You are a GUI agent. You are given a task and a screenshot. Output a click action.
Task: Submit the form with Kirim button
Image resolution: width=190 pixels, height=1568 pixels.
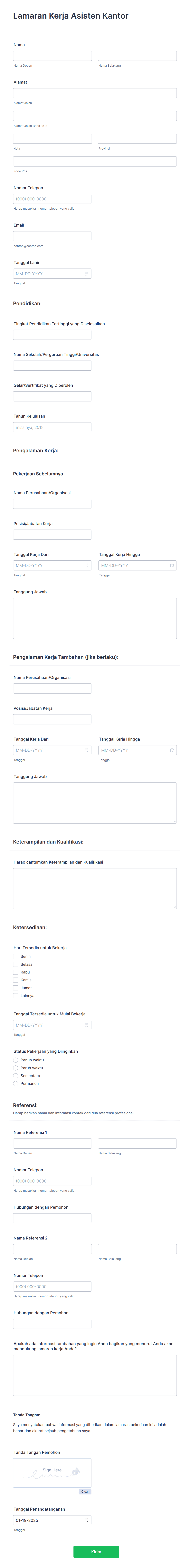96,1552
